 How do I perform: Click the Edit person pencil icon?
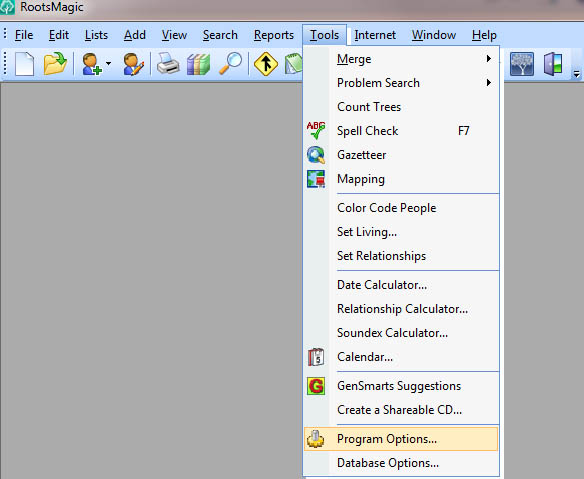[x=133, y=64]
